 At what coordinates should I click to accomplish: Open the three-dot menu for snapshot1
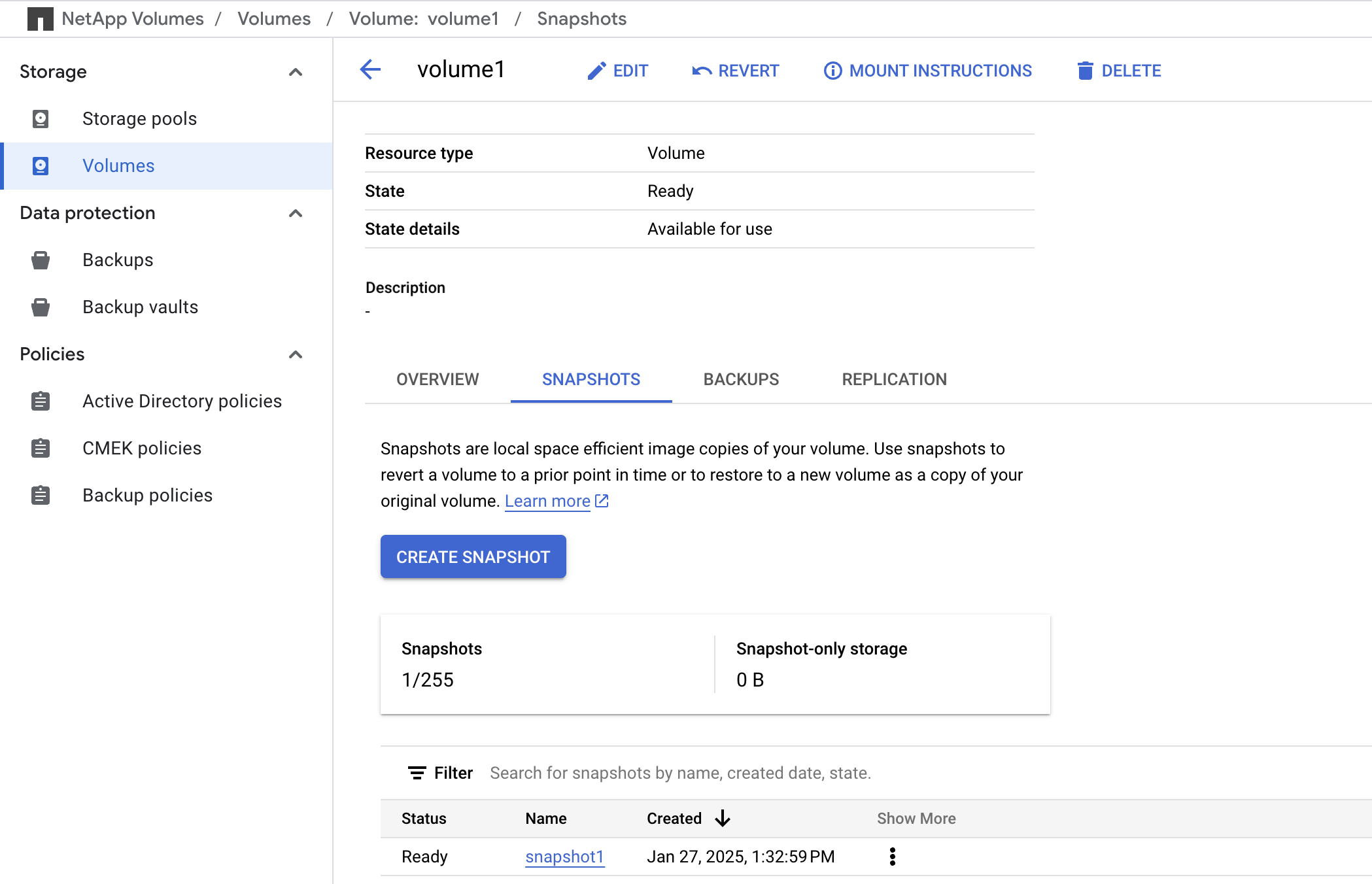click(x=893, y=857)
